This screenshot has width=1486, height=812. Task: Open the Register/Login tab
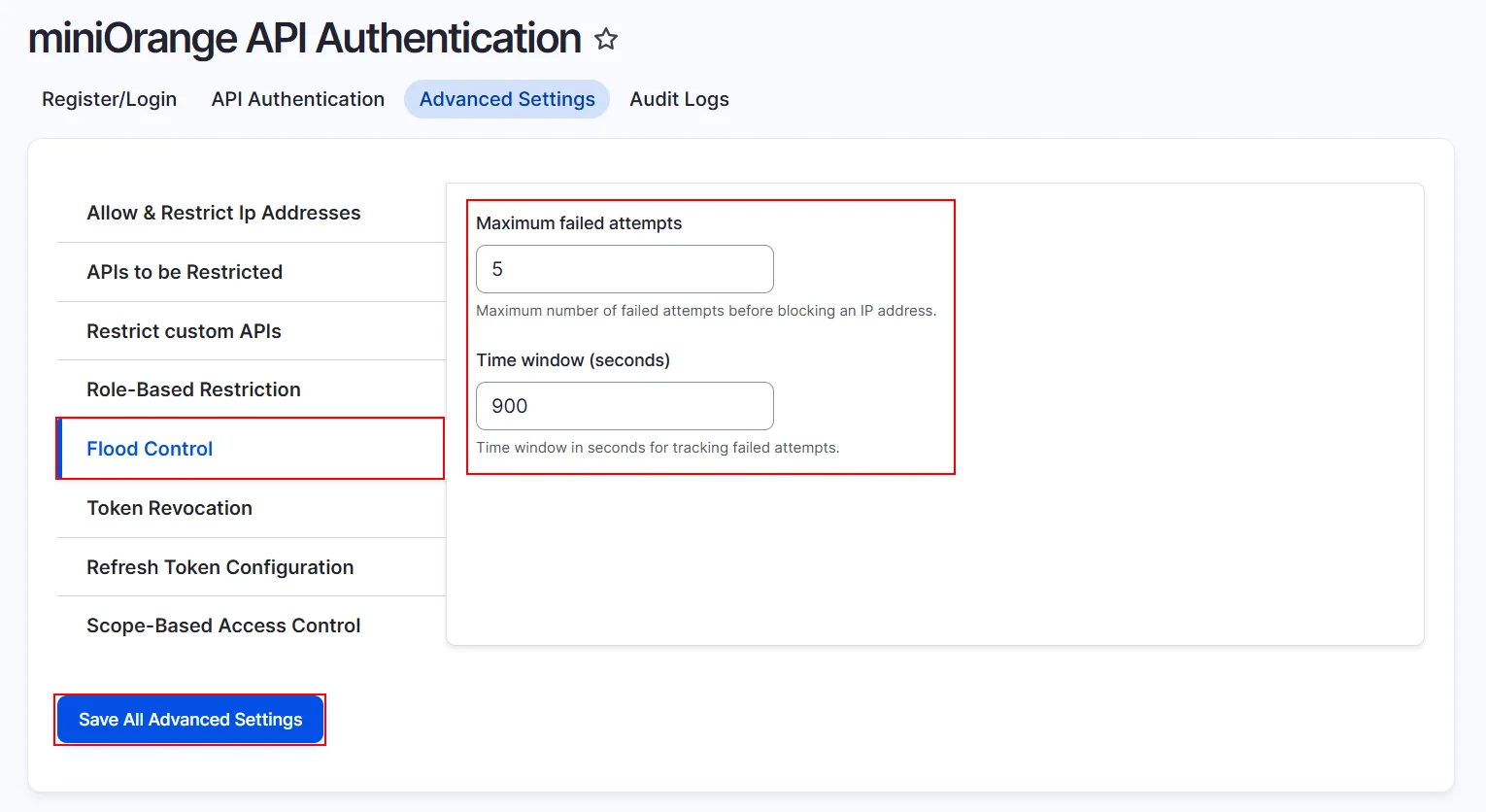(x=109, y=99)
